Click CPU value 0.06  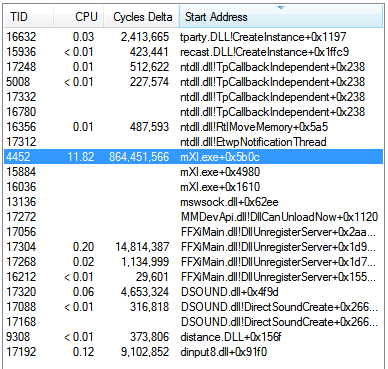point(83,292)
